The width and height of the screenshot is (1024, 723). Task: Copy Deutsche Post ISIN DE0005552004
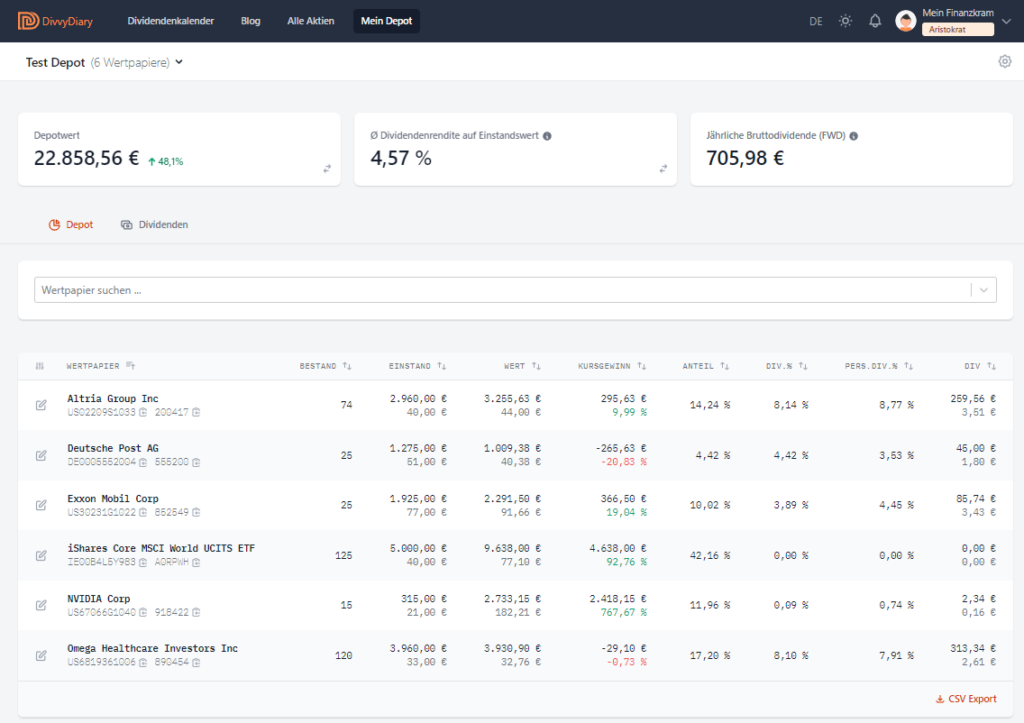coord(143,462)
